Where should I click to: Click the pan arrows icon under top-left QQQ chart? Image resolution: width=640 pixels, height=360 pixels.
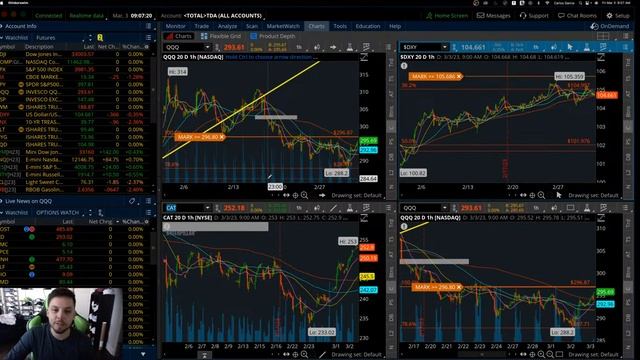[x=286, y=196]
